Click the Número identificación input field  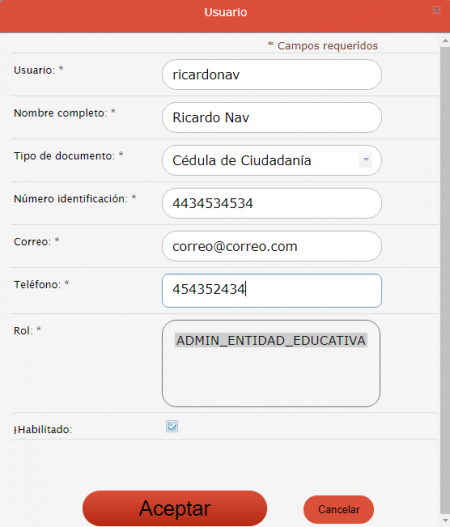pos(272,203)
